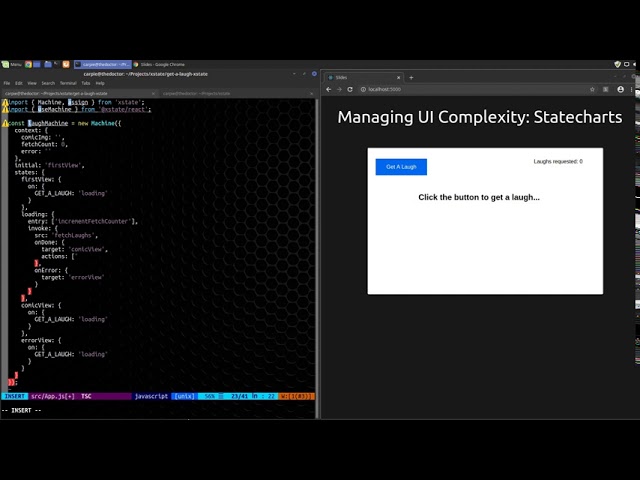Open the terminal Edit menu
640x480 pixels.
coord(19,83)
